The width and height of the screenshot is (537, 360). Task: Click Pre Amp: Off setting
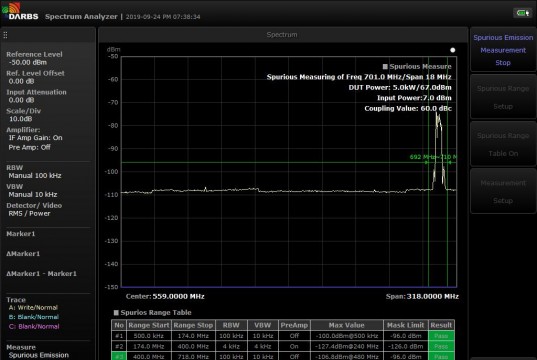coord(29,147)
